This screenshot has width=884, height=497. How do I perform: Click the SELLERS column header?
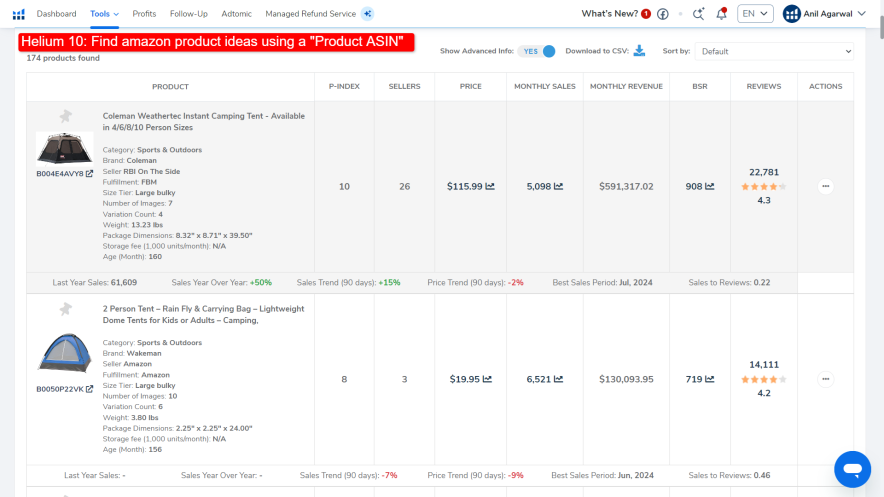click(404, 86)
